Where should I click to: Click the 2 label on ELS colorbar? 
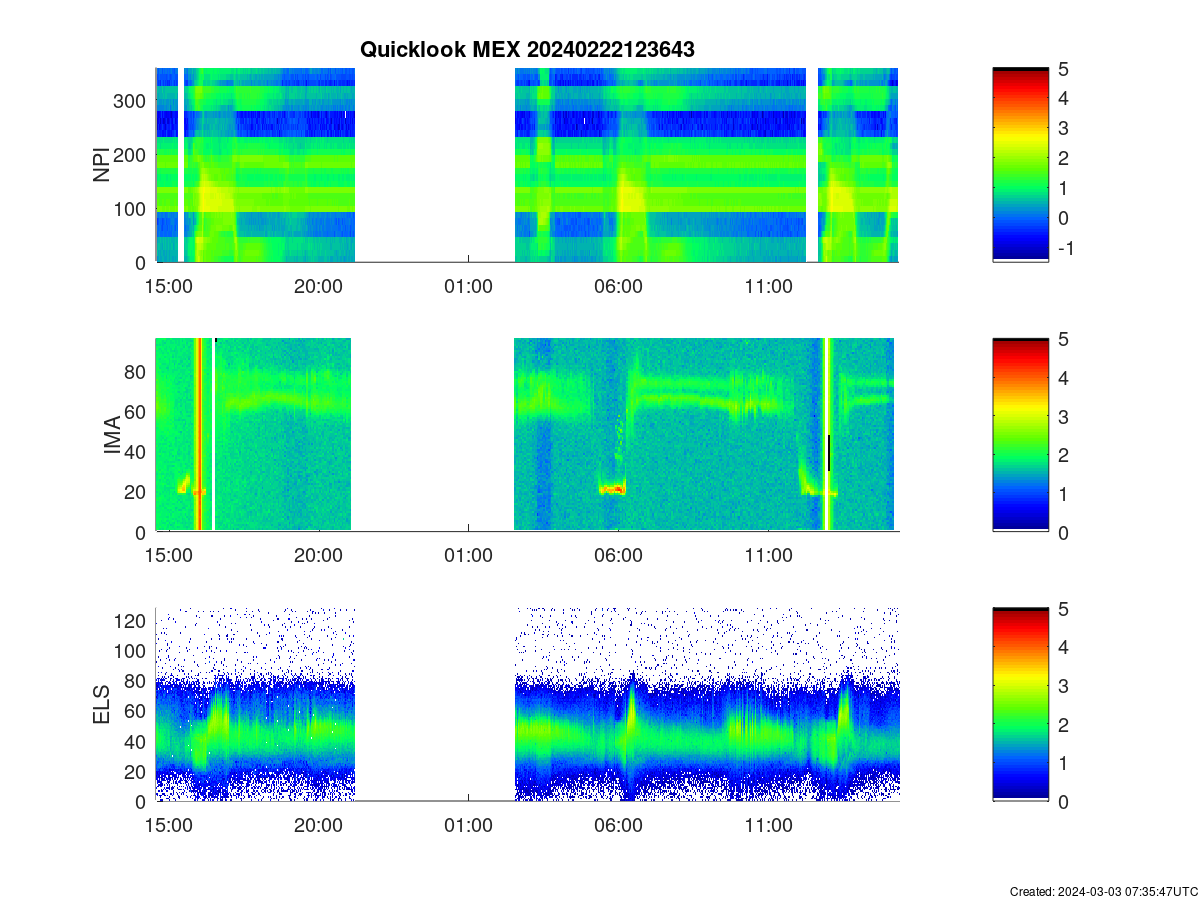[1063, 724]
